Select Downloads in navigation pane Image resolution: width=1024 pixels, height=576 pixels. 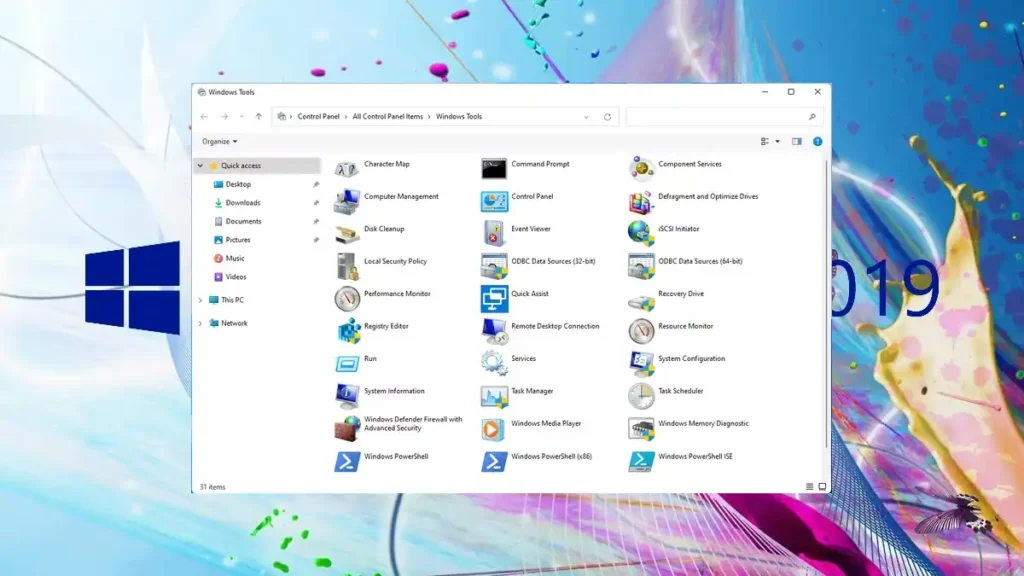point(242,202)
